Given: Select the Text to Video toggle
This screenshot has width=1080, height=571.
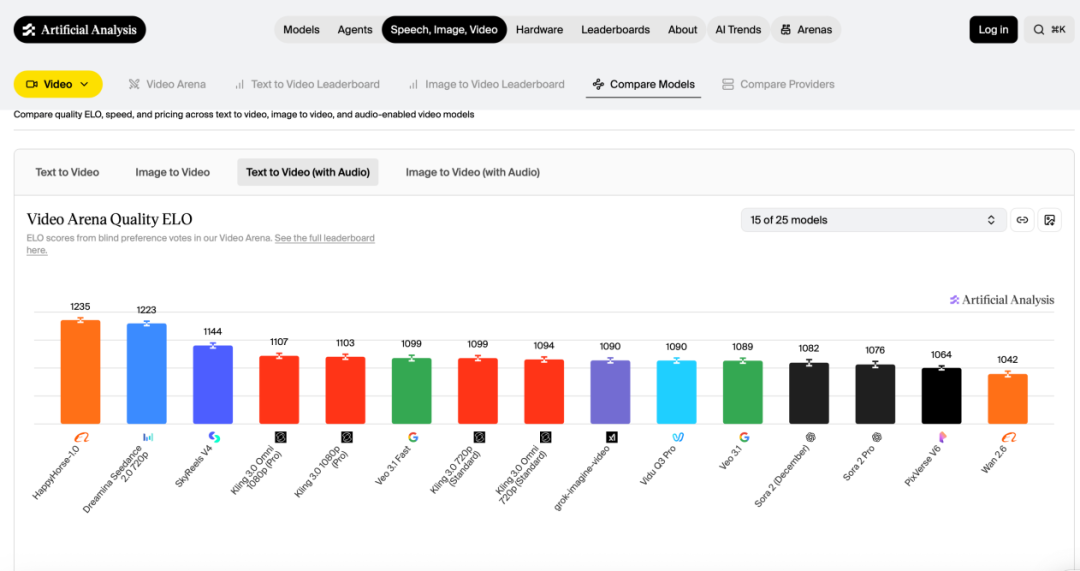Looking at the screenshot, I should point(67,172).
